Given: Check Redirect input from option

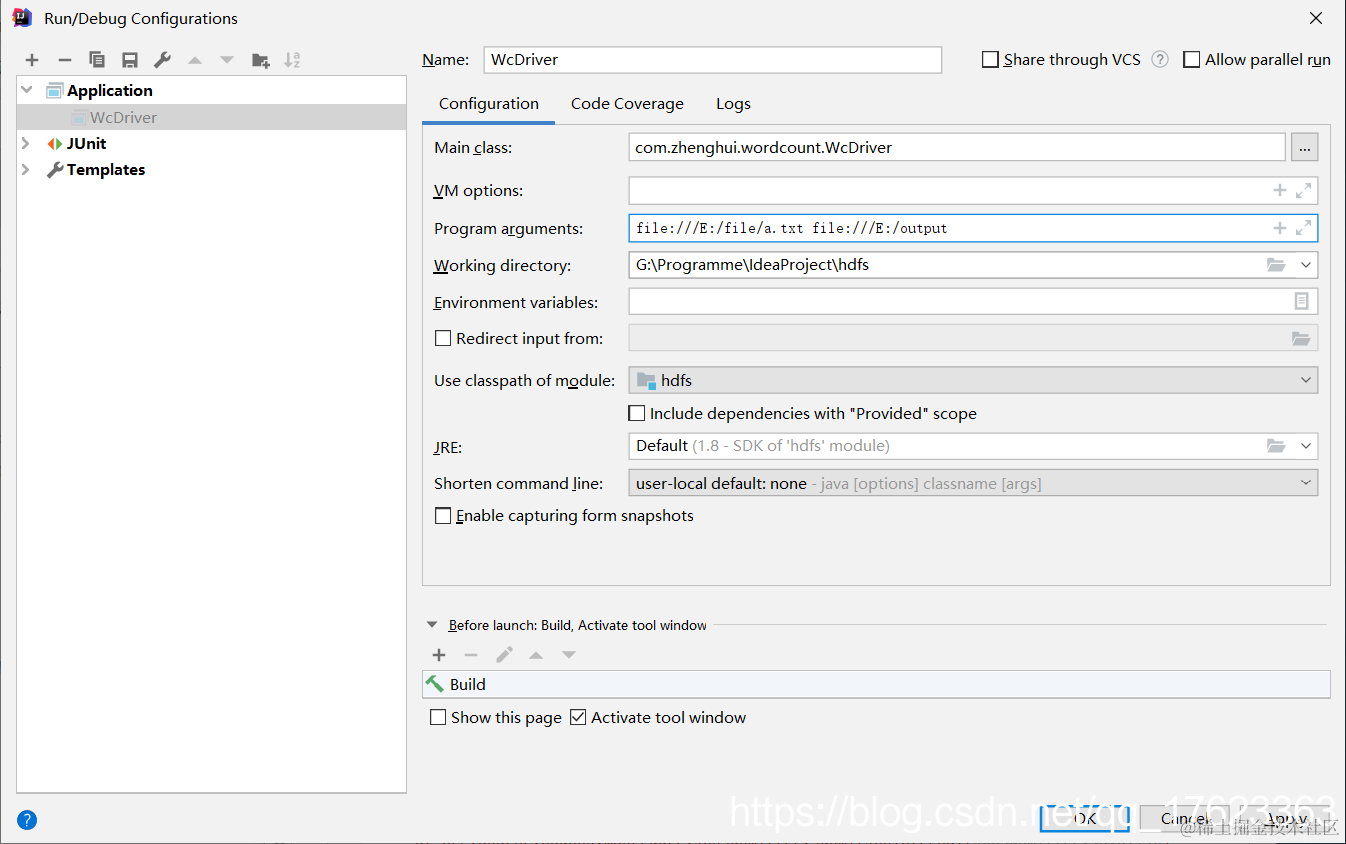Looking at the screenshot, I should (443, 338).
